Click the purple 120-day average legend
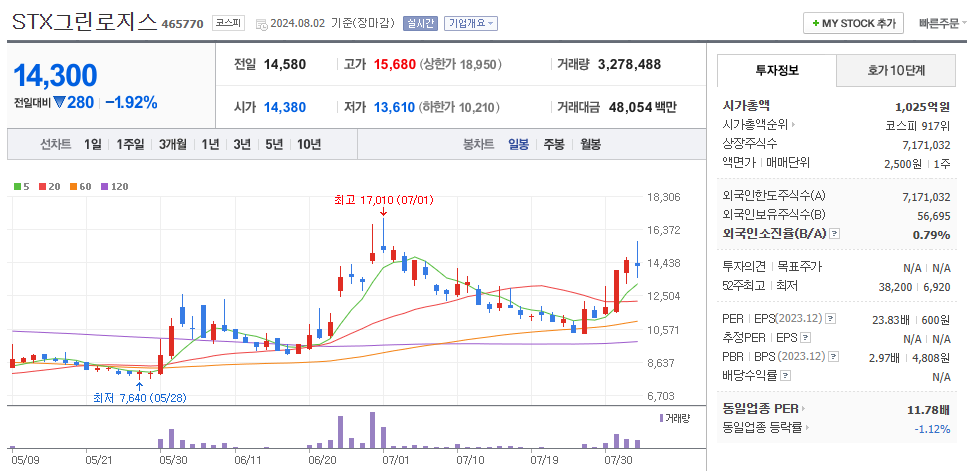Viewport: 971px width, 471px height. click(115, 186)
